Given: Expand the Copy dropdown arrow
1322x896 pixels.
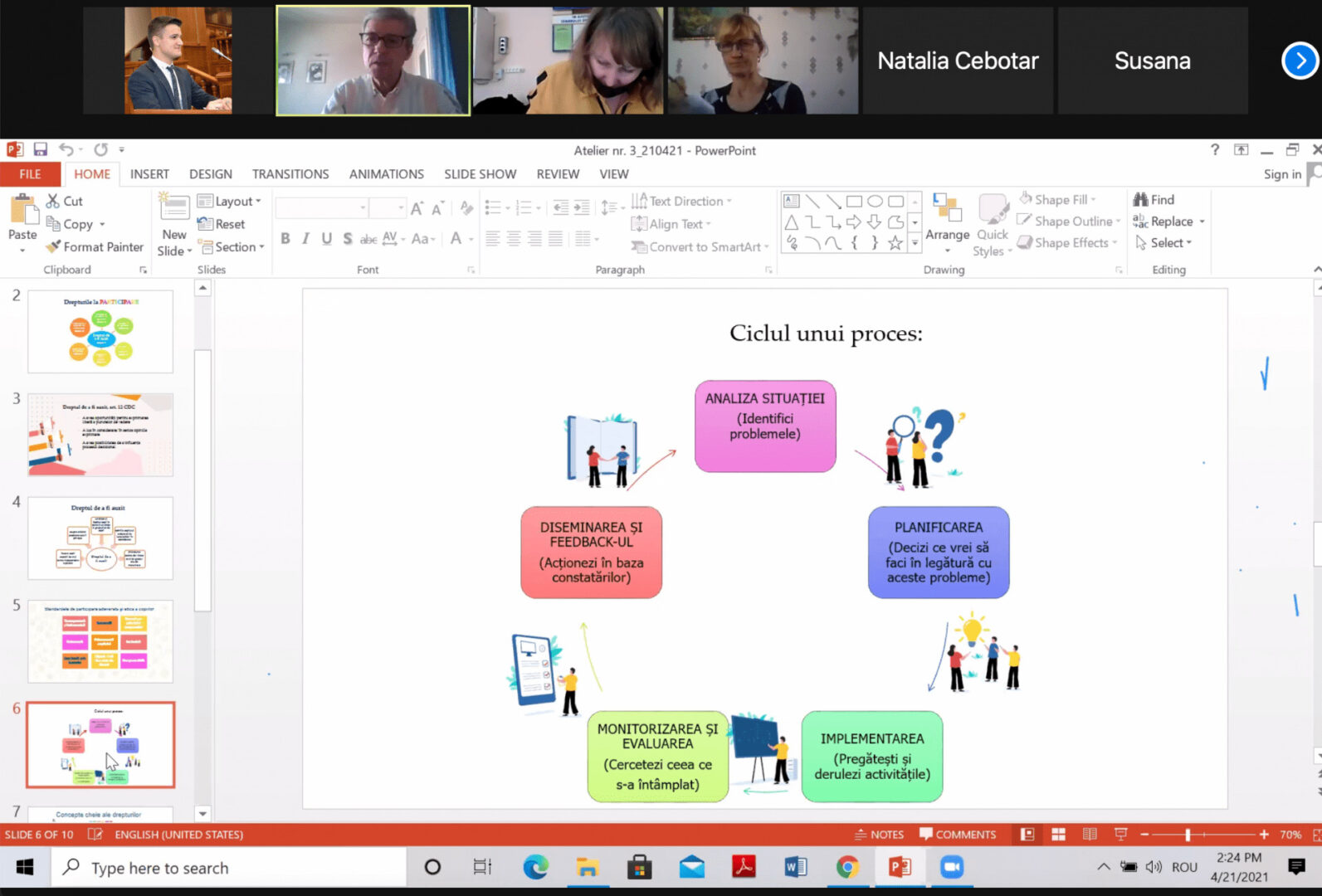Looking at the screenshot, I should [x=103, y=224].
